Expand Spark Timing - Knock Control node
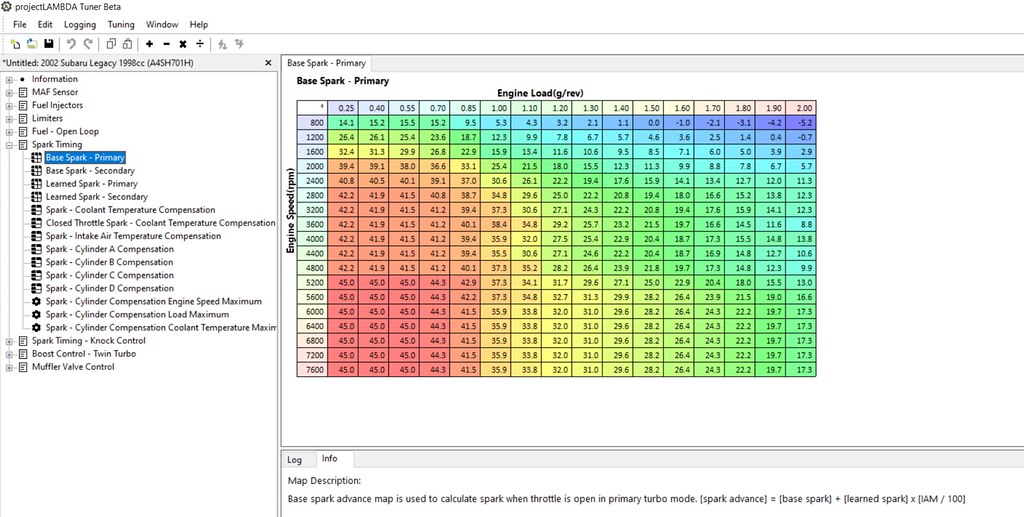The height and width of the screenshot is (517, 1024). [x=10, y=341]
